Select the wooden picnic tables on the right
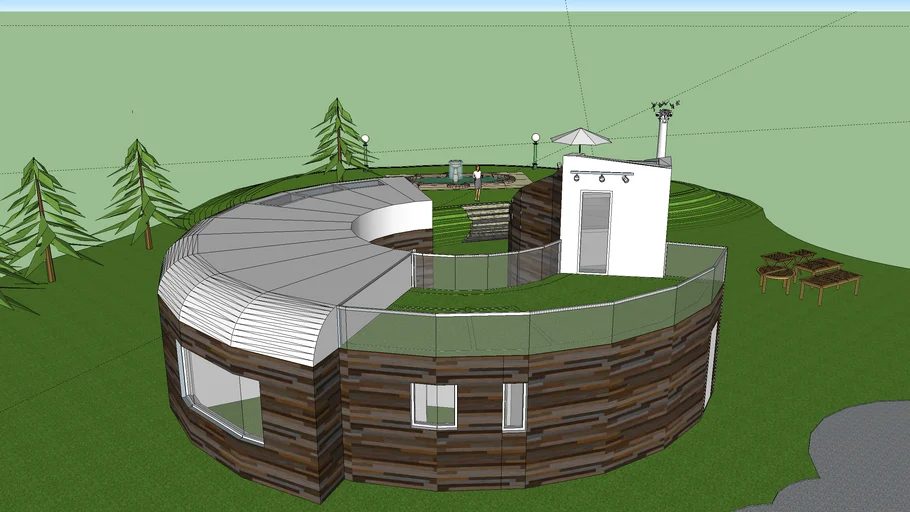 click(x=808, y=273)
